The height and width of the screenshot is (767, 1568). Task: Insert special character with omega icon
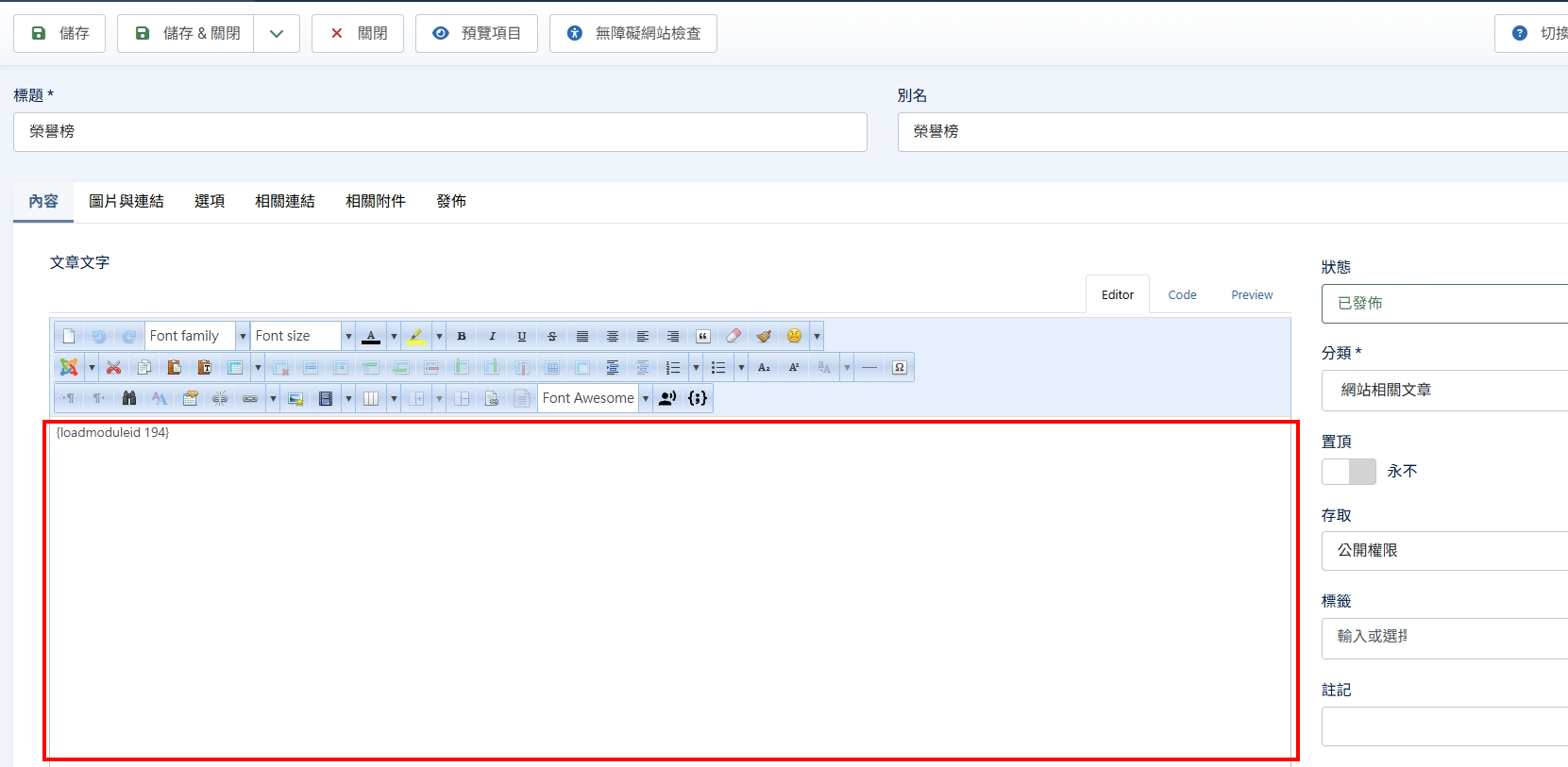click(900, 367)
